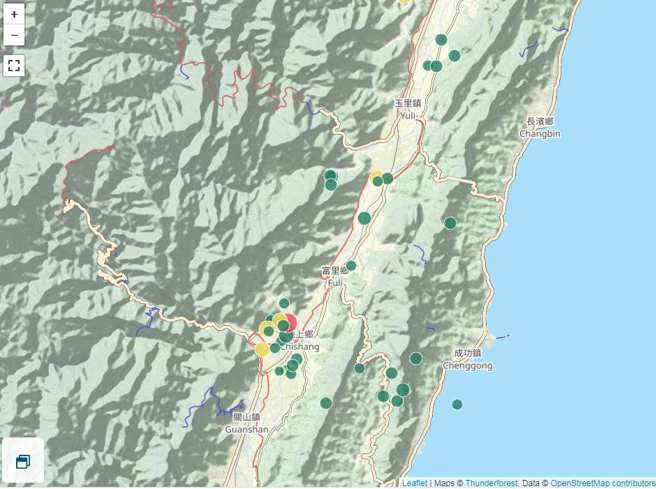The image size is (656, 489).
Task: Zoom out with the minus button
Action: coord(14,37)
